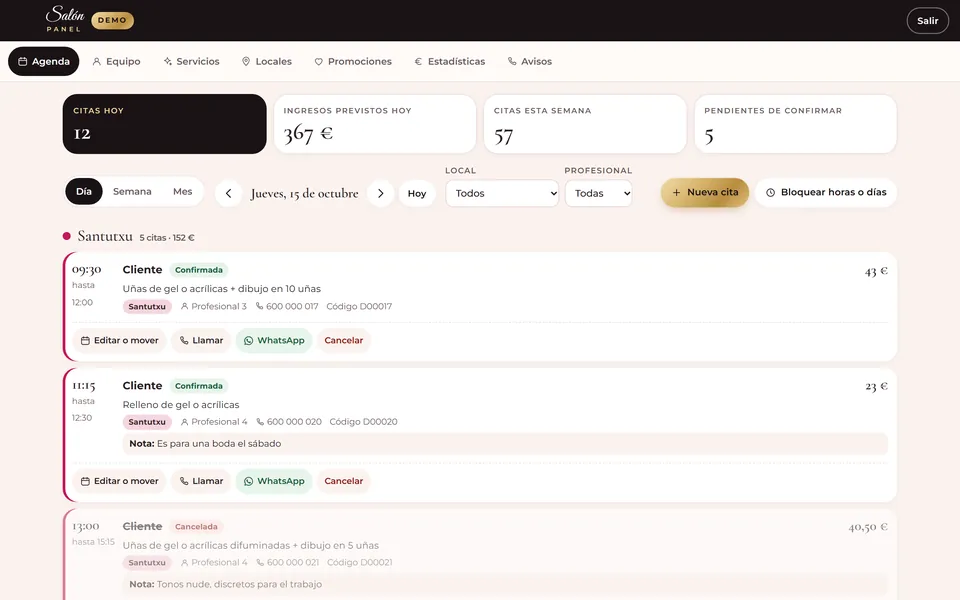Viewport: 960px width, 600px height.
Task: Click the Confirmada badge on 09:30 appointment
Action: pos(199,270)
